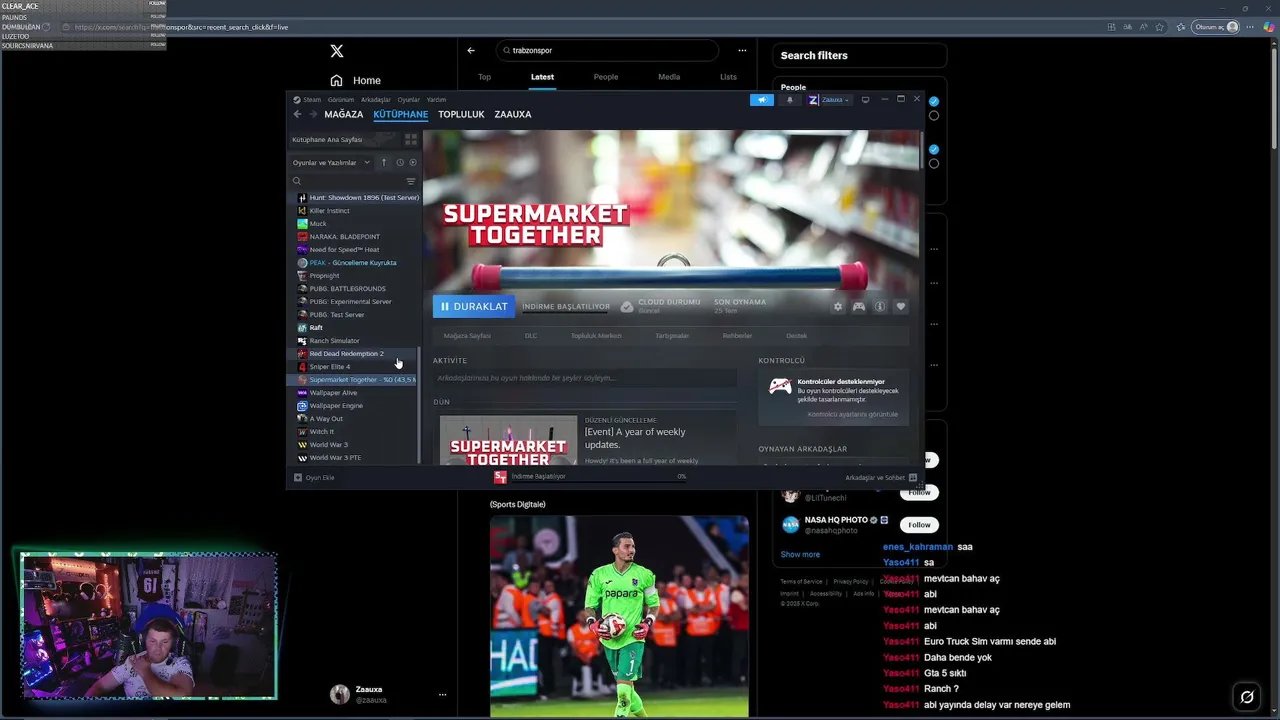This screenshot has width=1280, height=720.
Task: Open the game info icon
Action: pos(879,306)
